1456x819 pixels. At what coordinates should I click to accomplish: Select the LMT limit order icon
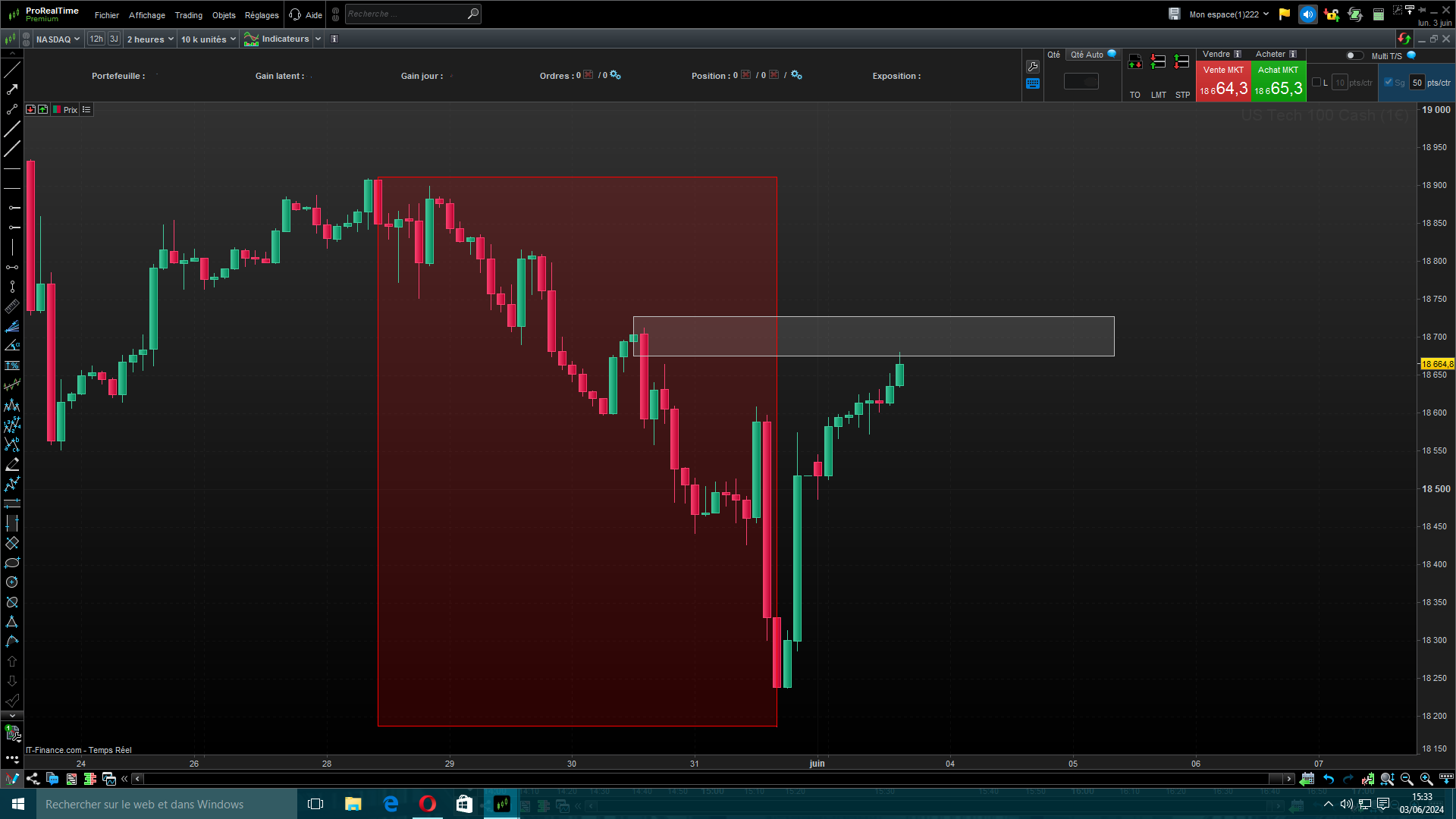point(1158,62)
